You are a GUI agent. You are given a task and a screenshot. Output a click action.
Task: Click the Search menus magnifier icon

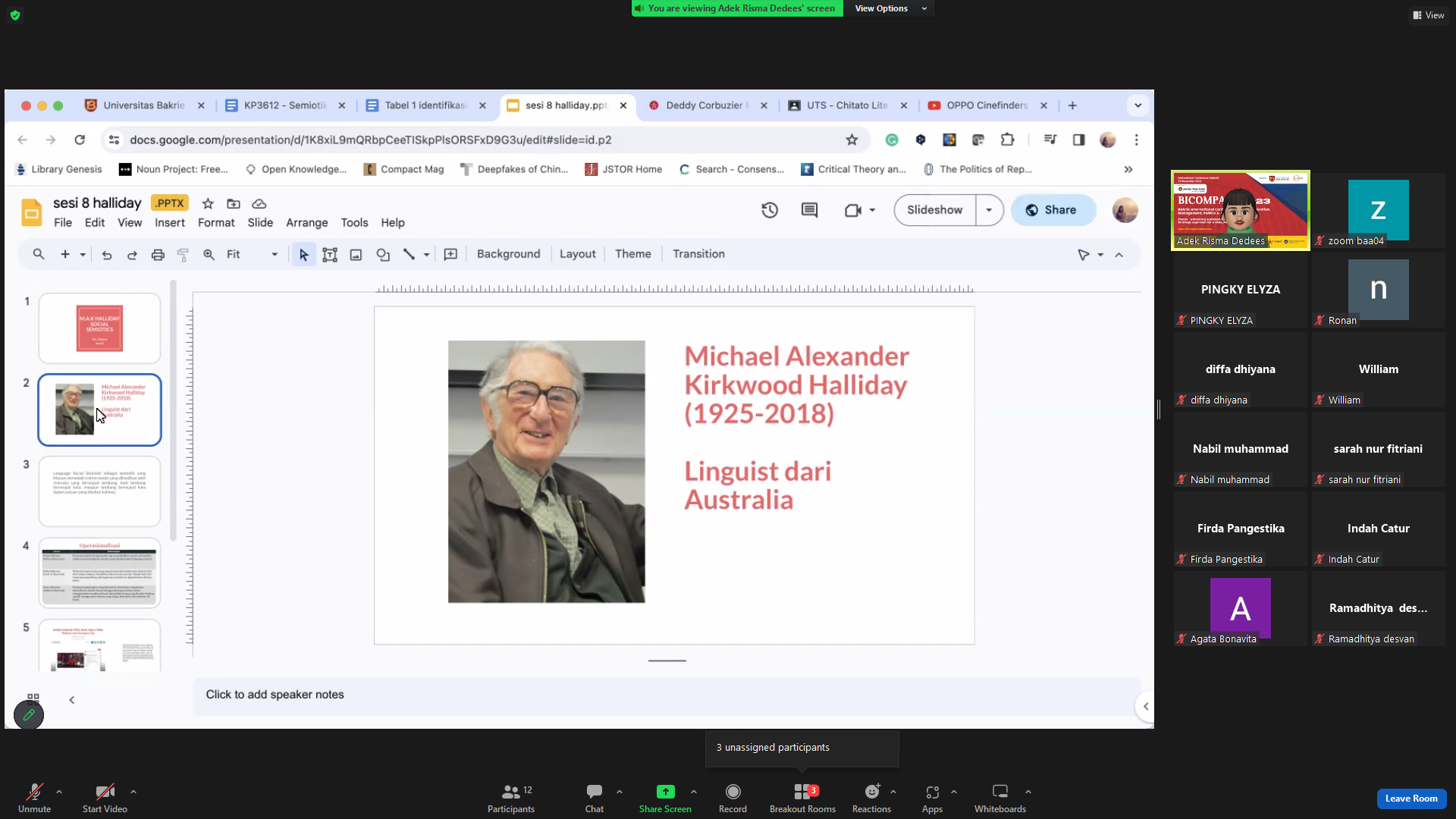coord(39,255)
